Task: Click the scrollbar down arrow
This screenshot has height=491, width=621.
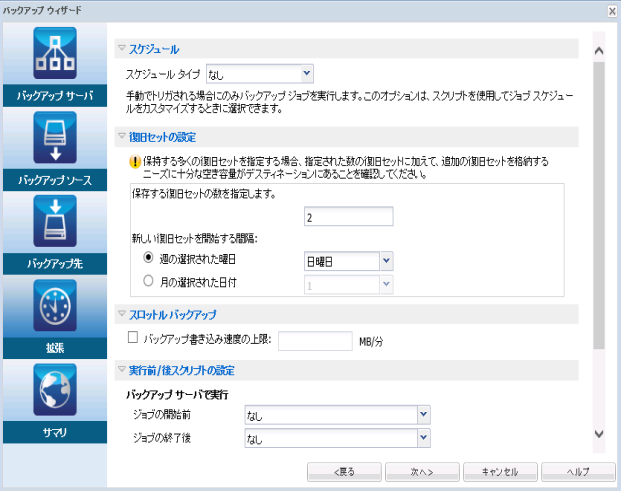Action: [599, 434]
